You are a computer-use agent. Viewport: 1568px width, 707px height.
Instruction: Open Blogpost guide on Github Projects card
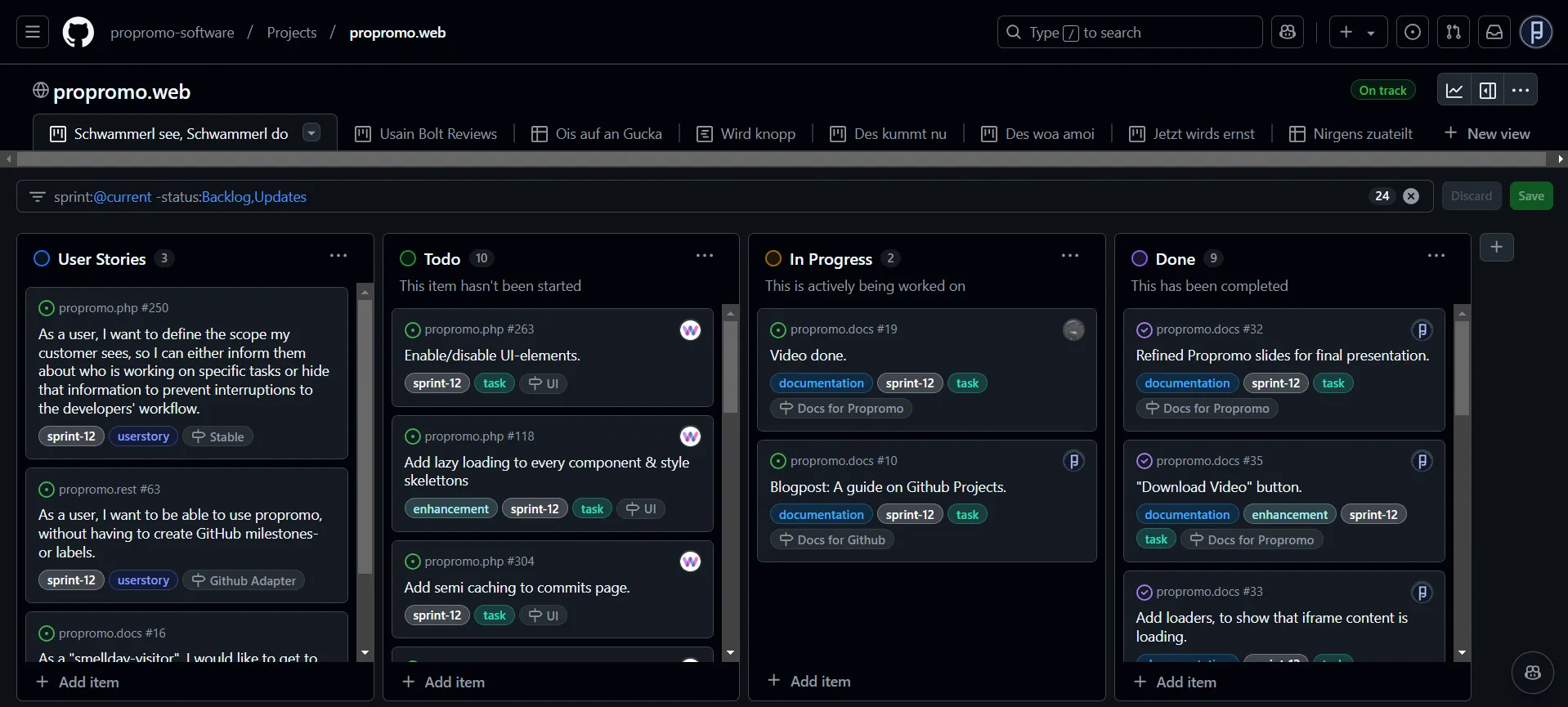pos(888,487)
